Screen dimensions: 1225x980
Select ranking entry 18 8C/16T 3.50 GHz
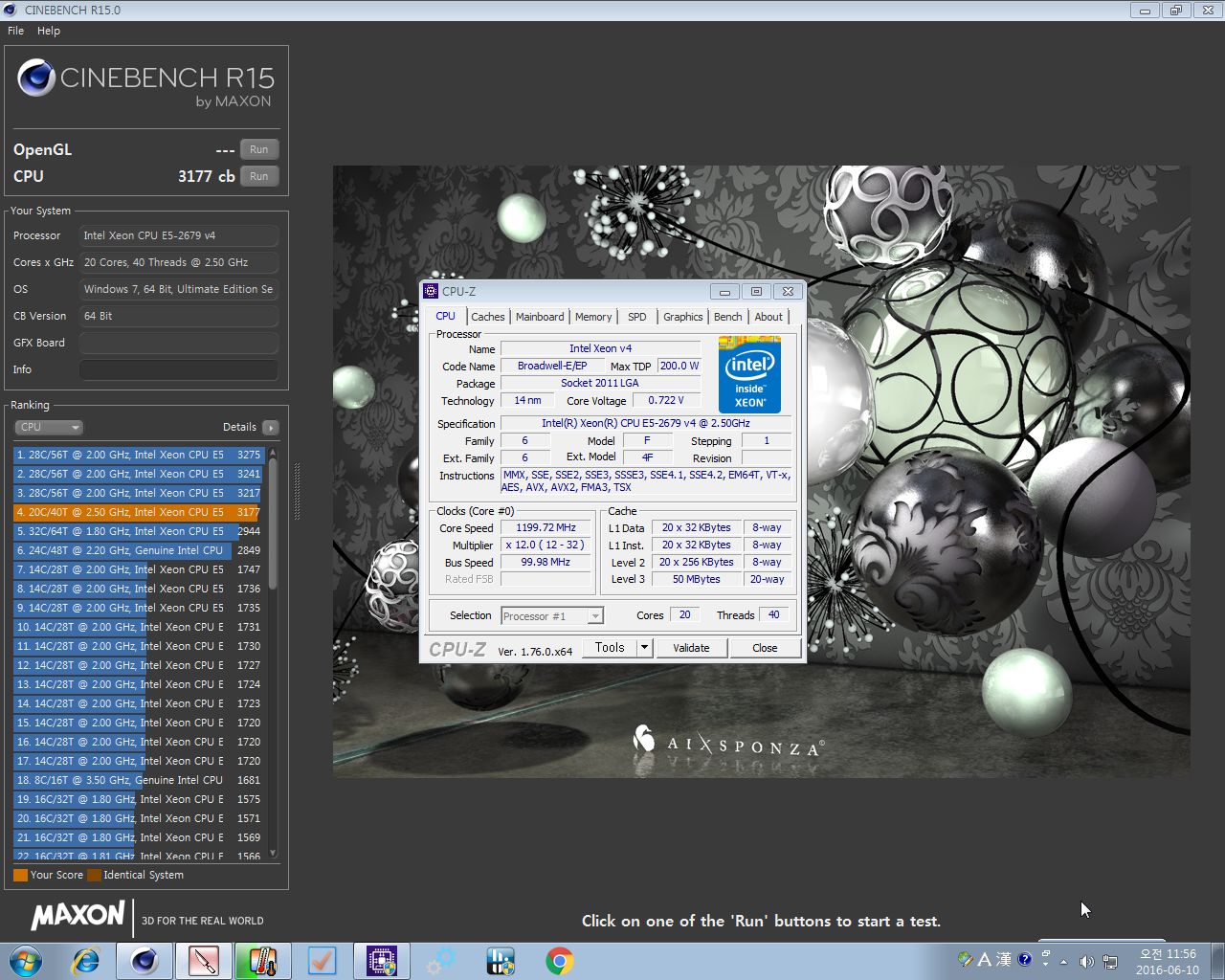pyautogui.click(x=139, y=780)
